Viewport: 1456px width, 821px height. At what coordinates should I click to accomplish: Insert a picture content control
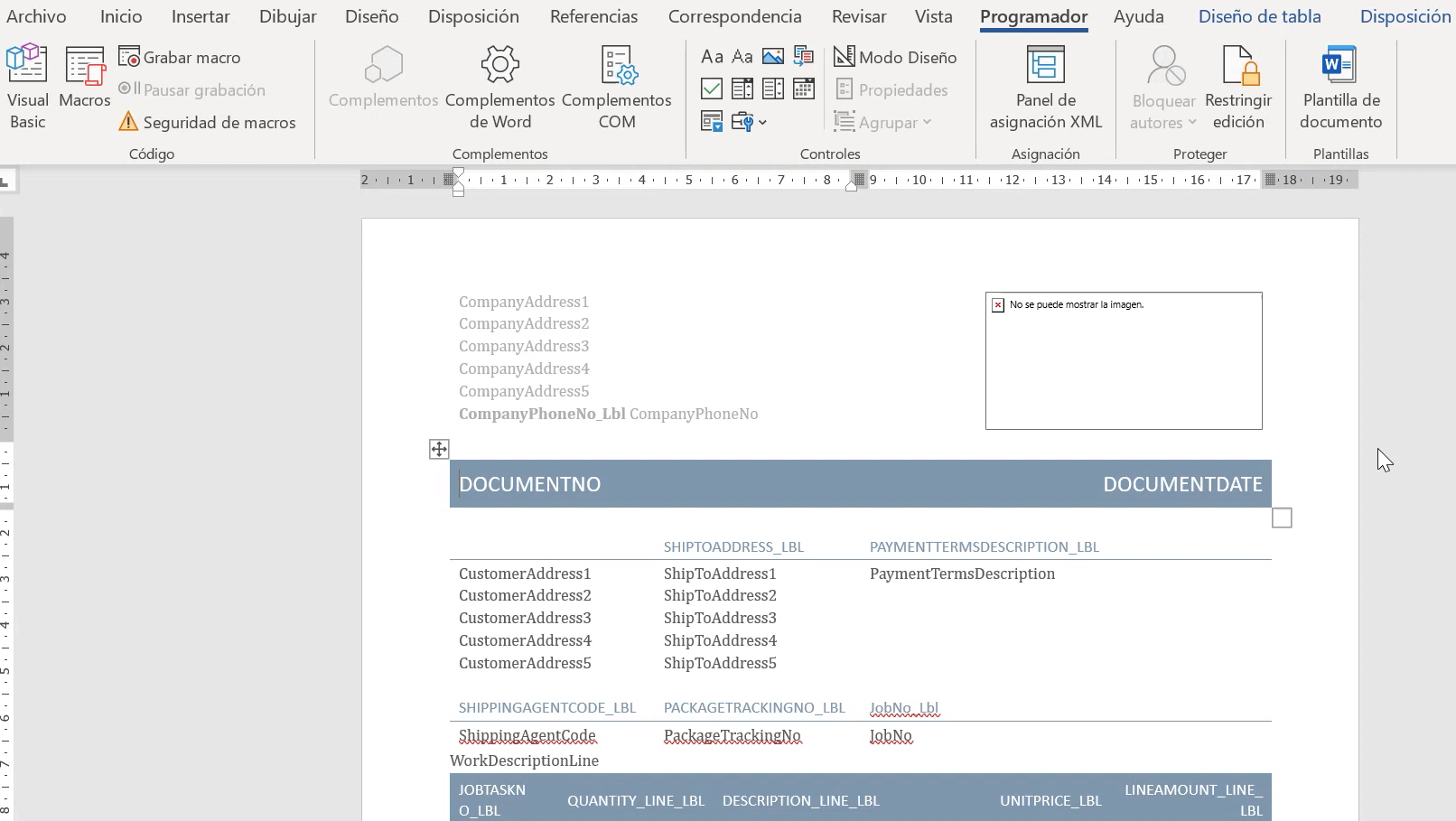pos(773,57)
